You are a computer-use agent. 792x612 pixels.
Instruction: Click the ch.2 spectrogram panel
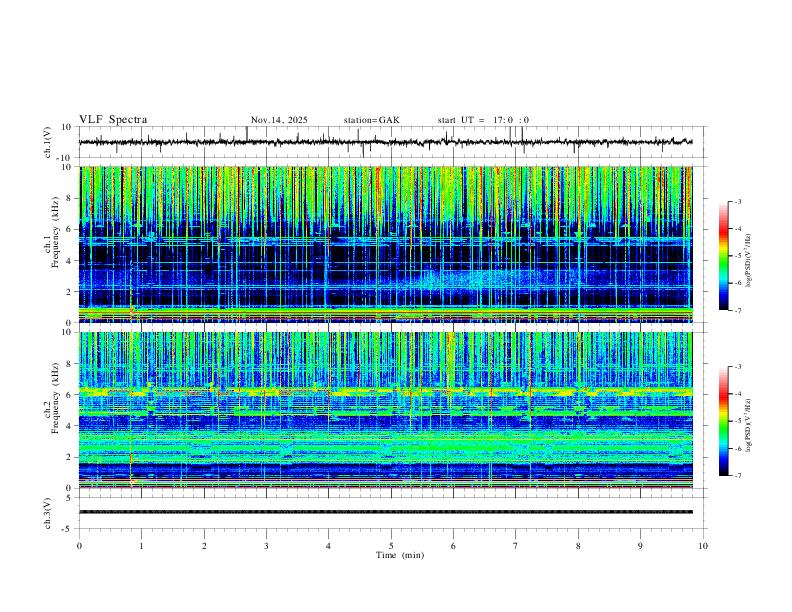pyautogui.click(x=385, y=410)
